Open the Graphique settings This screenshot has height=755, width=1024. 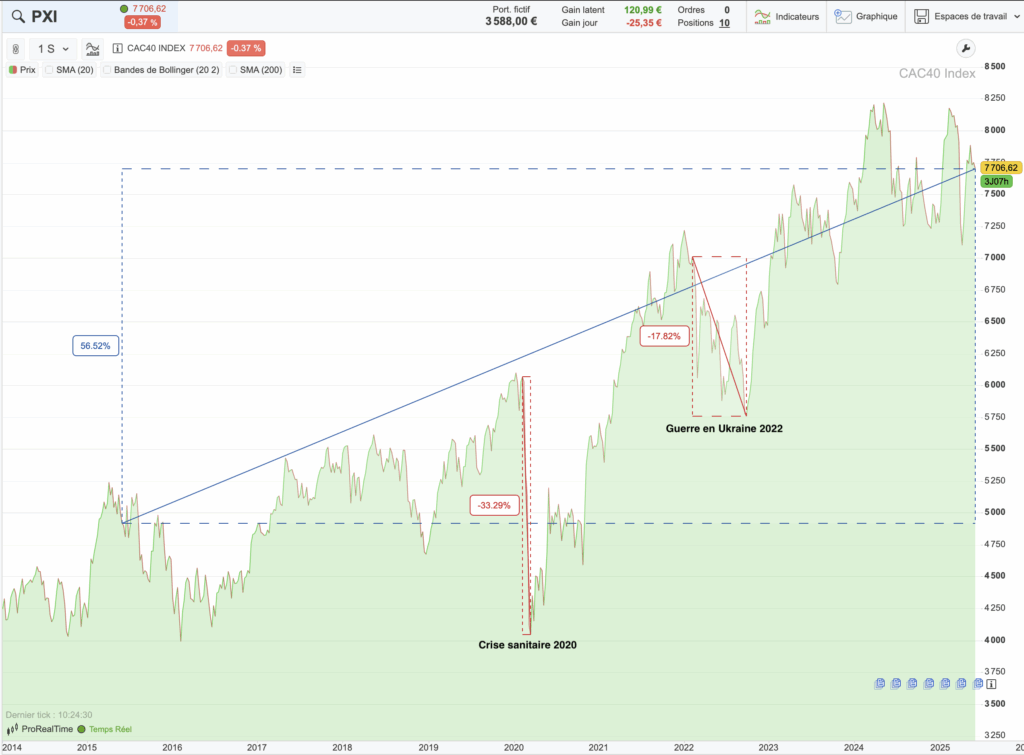[x=866, y=16]
